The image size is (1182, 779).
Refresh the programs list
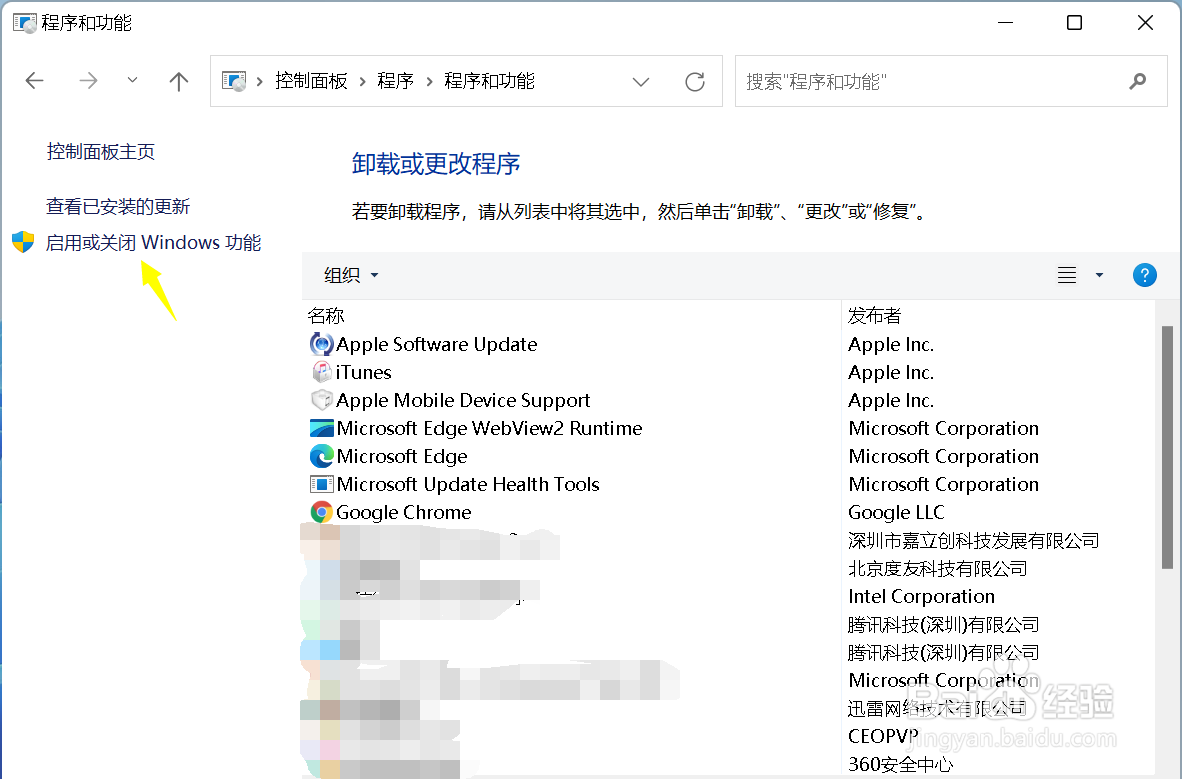pos(694,81)
